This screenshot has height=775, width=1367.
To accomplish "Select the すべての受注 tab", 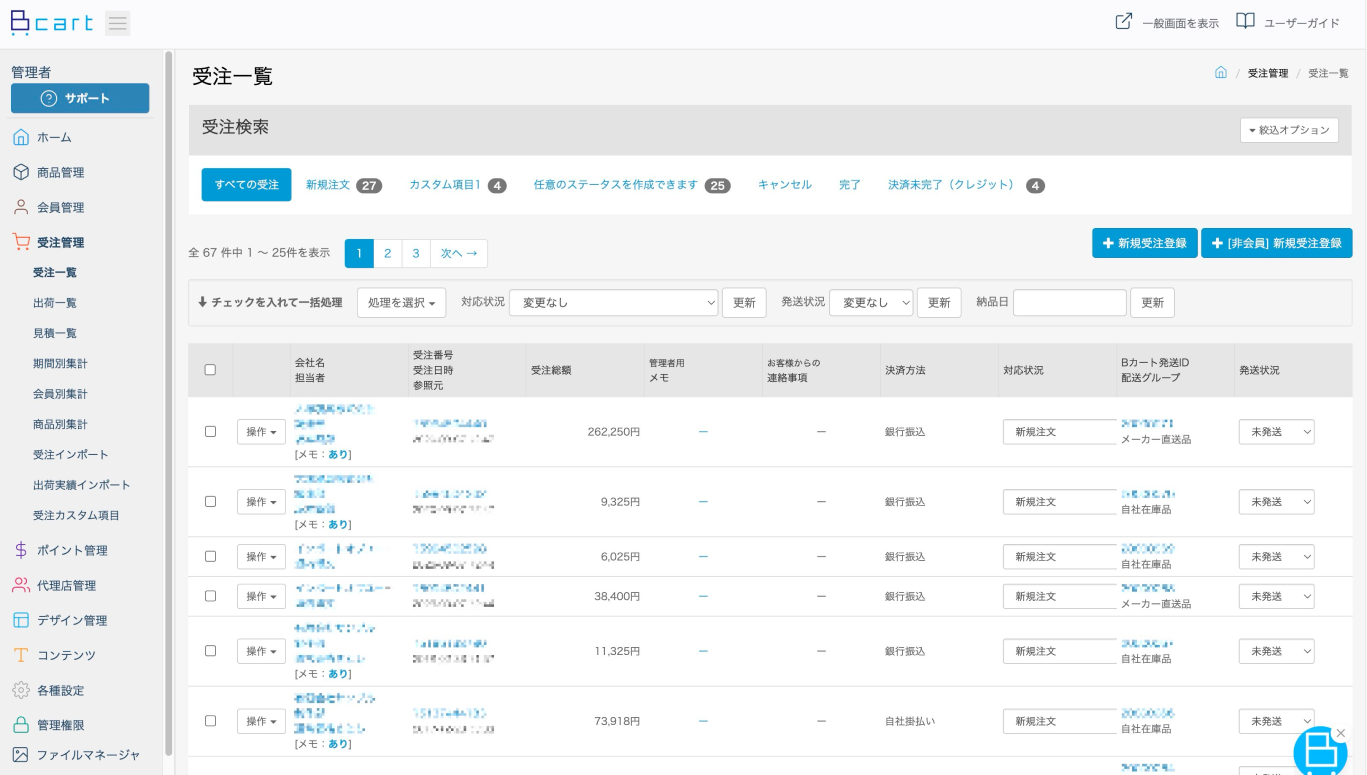I will coord(246,185).
